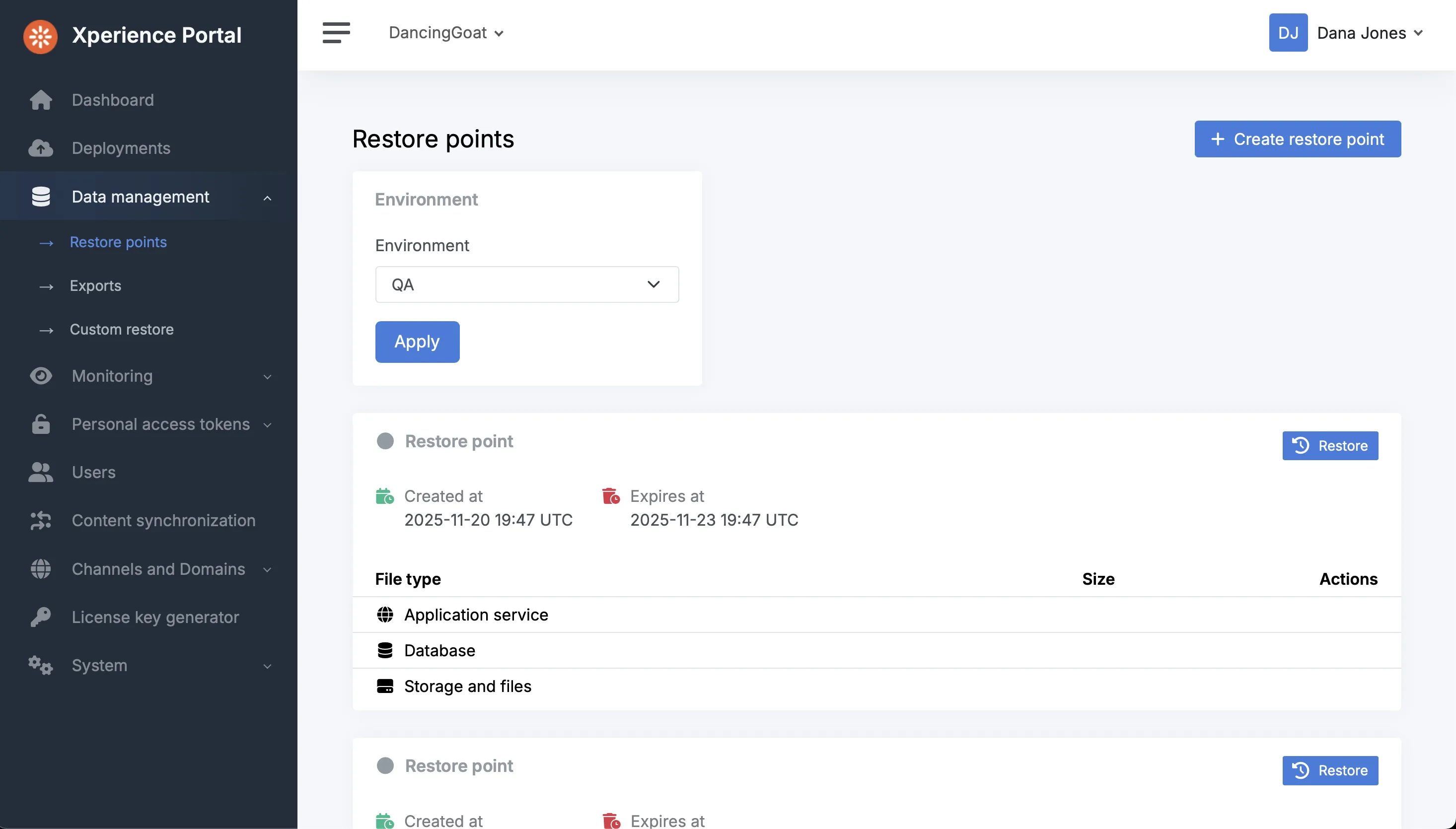Click the License key generator key icon
The width and height of the screenshot is (1456, 829).
click(x=40, y=617)
